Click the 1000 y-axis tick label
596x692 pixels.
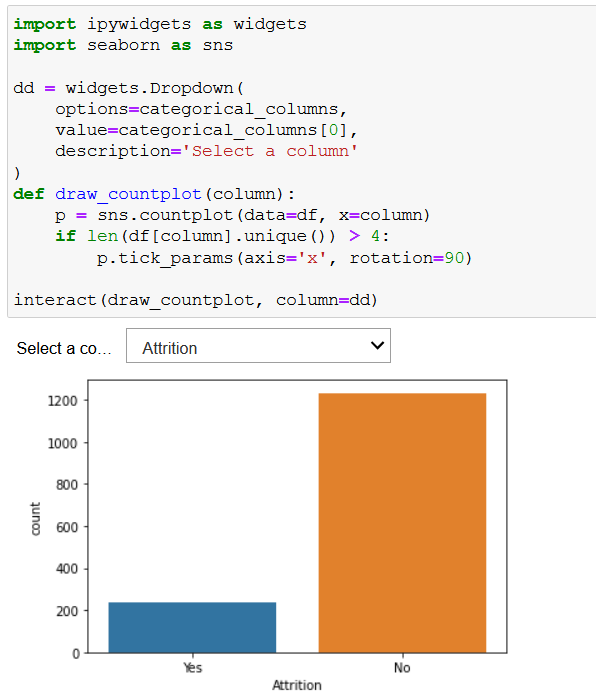click(63, 443)
